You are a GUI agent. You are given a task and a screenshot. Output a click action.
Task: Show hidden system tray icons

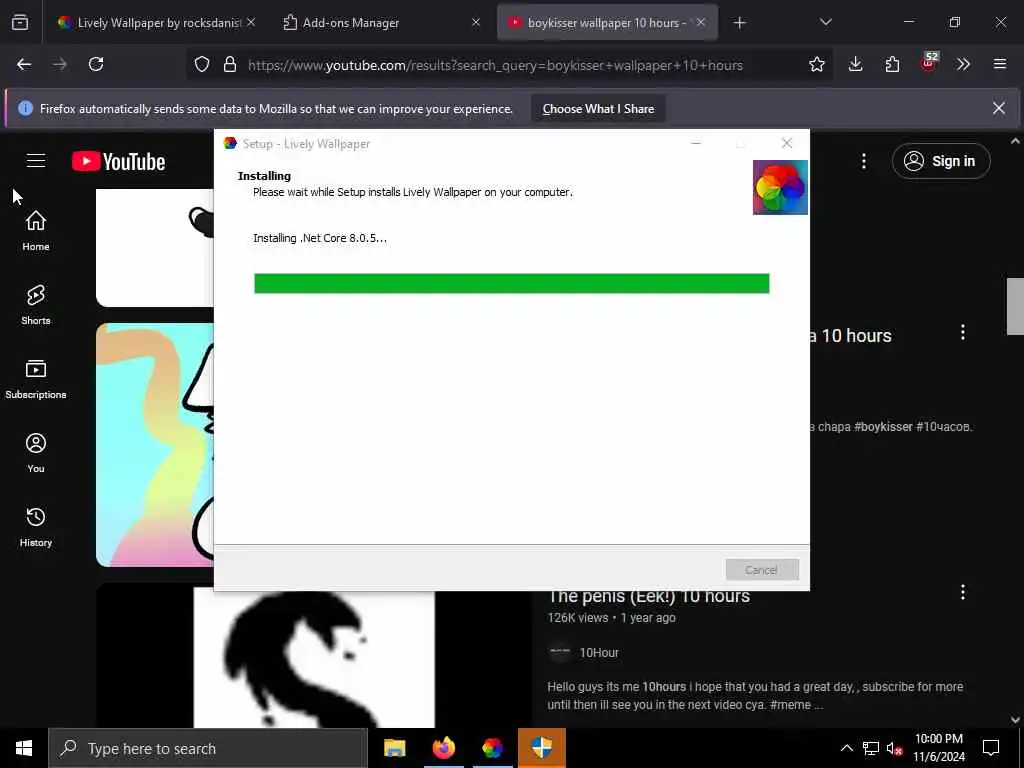pyautogui.click(x=846, y=748)
